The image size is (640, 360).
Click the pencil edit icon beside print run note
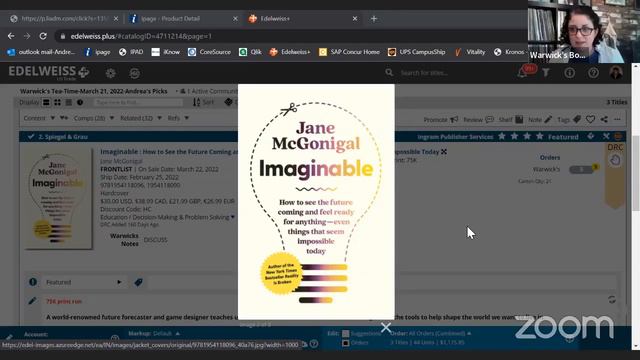point(32,301)
